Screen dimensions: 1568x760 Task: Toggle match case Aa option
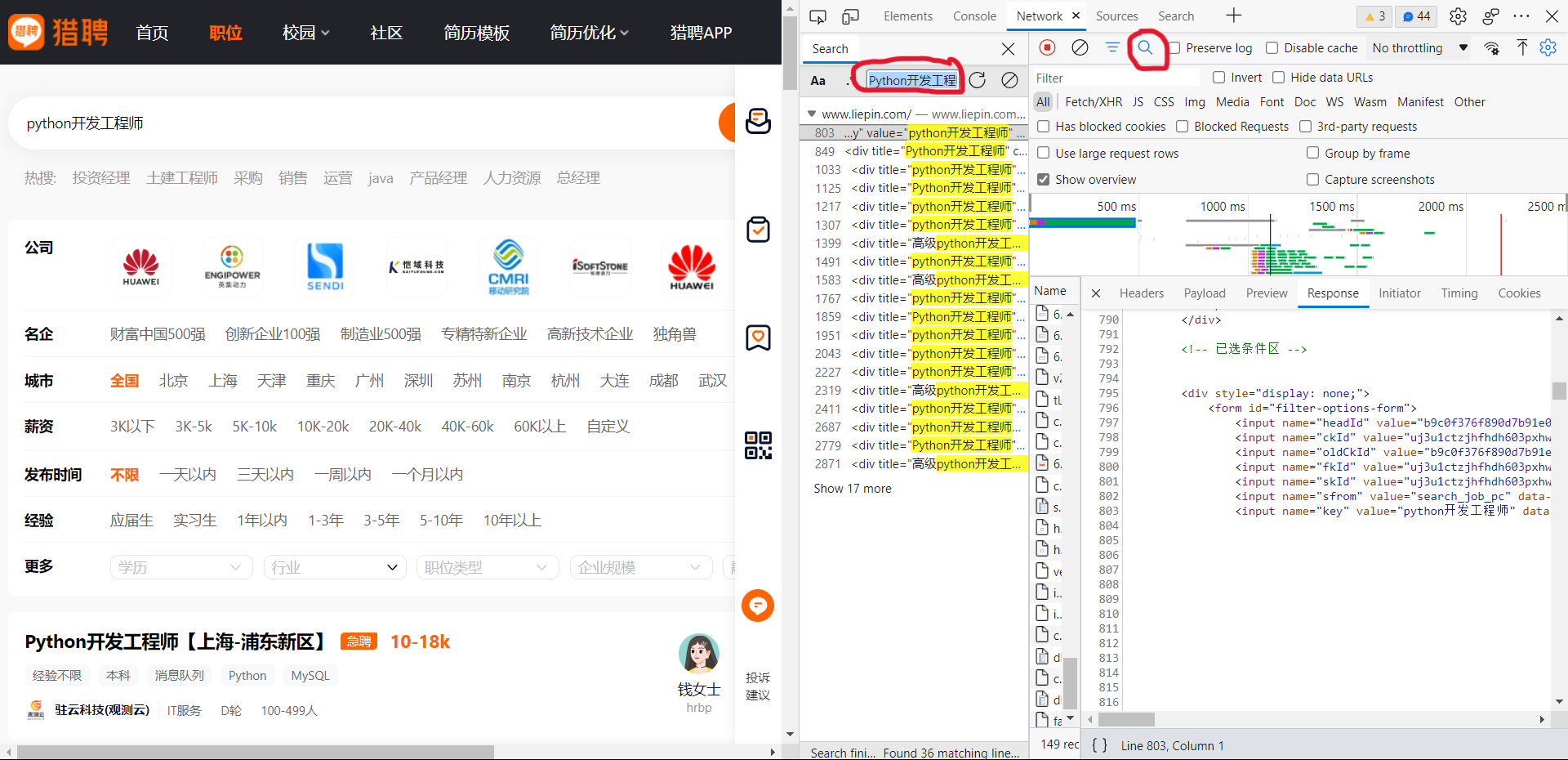click(x=817, y=80)
